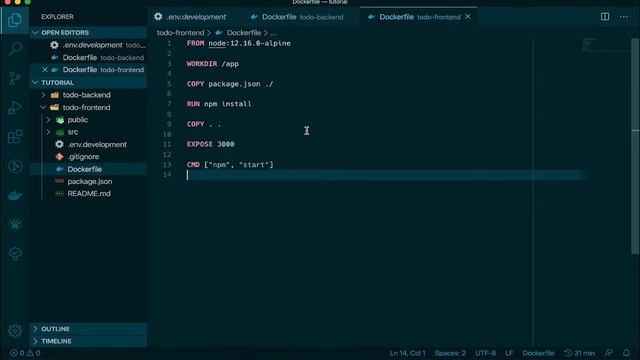The height and width of the screenshot is (360, 640).
Task: Close the todo-frontend Dockerfile tab
Action: click(468, 17)
